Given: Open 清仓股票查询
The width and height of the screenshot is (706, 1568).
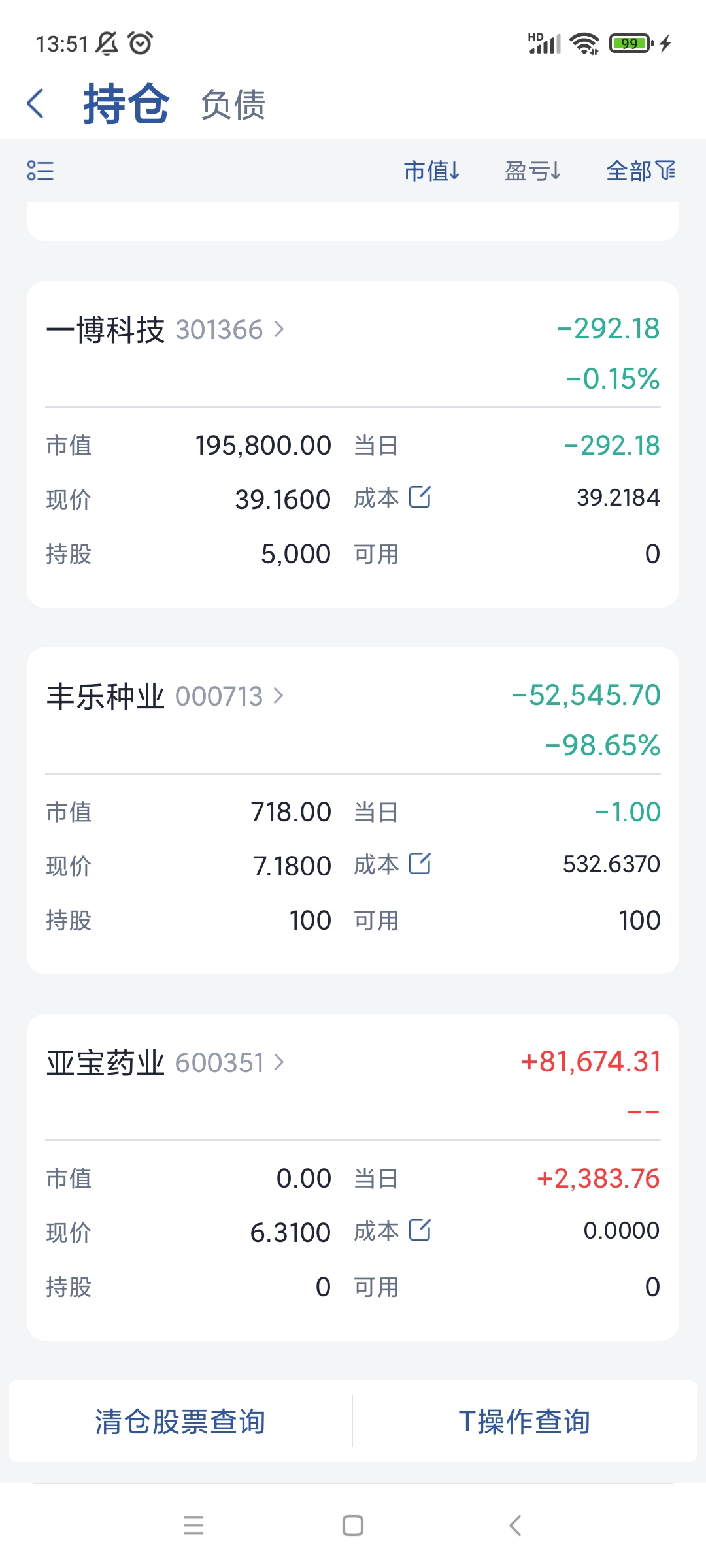Looking at the screenshot, I should [180, 1422].
